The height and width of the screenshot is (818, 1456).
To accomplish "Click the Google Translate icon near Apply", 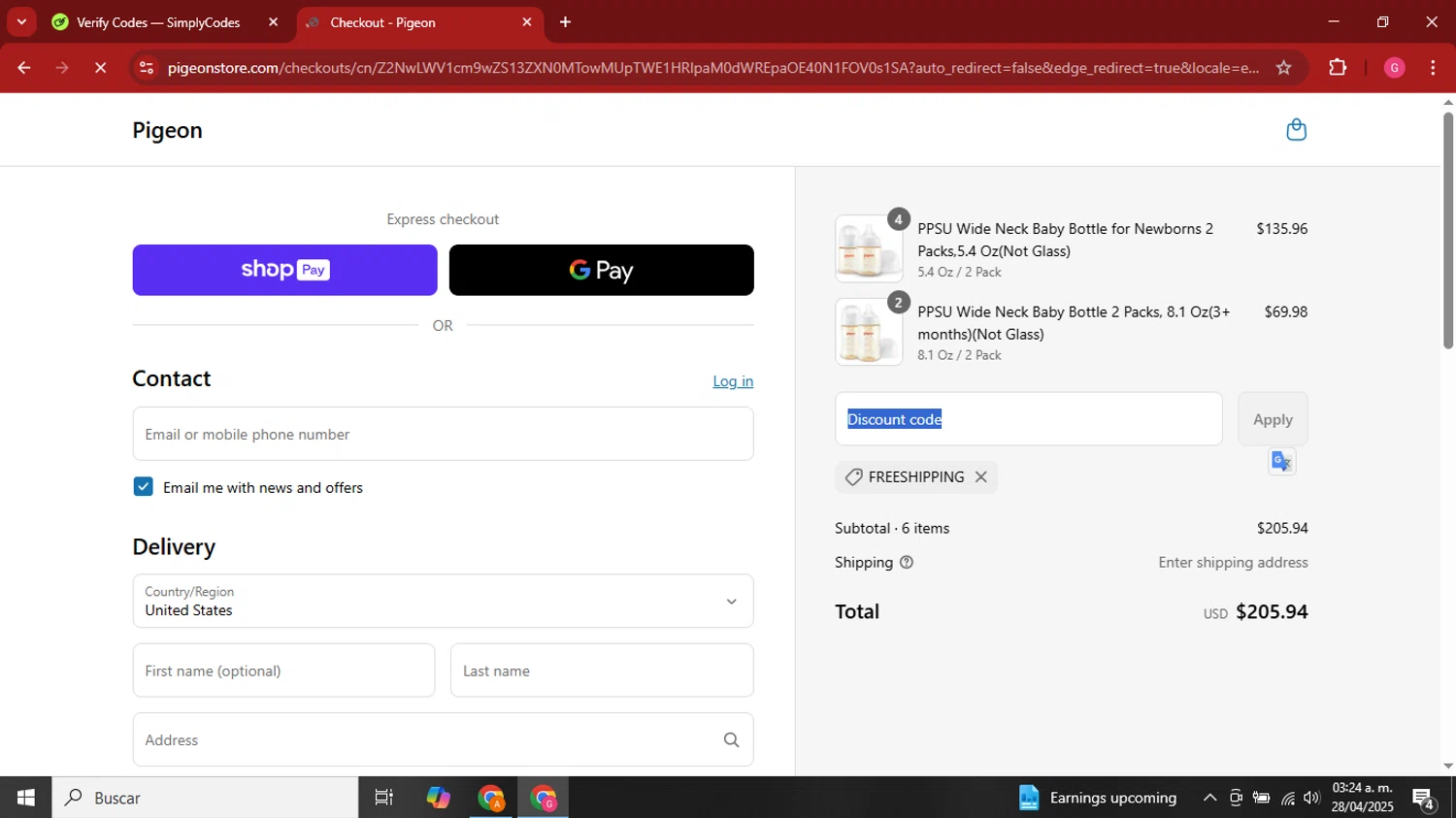I will tap(1281, 462).
